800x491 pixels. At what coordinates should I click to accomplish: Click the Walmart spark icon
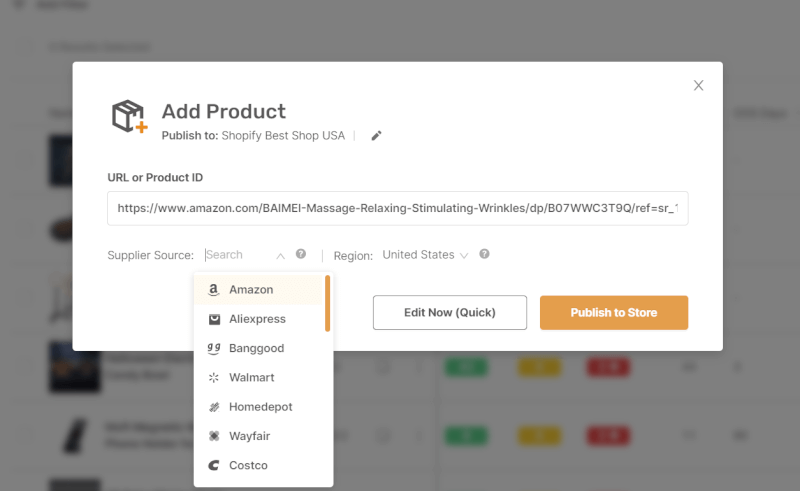click(x=214, y=378)
